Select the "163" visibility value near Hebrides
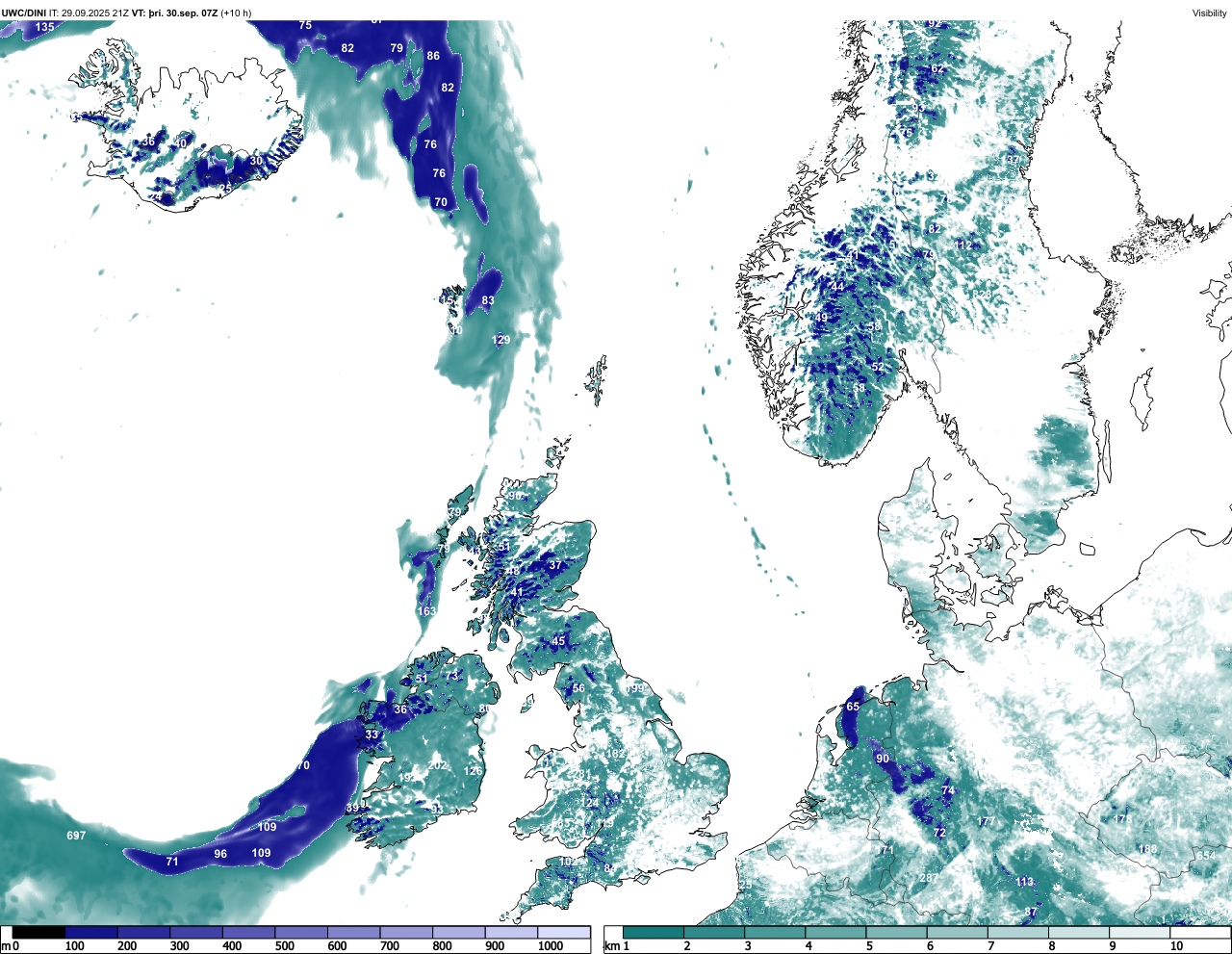Viewport: 1232px width, 954px height. (x=426, y=611)
